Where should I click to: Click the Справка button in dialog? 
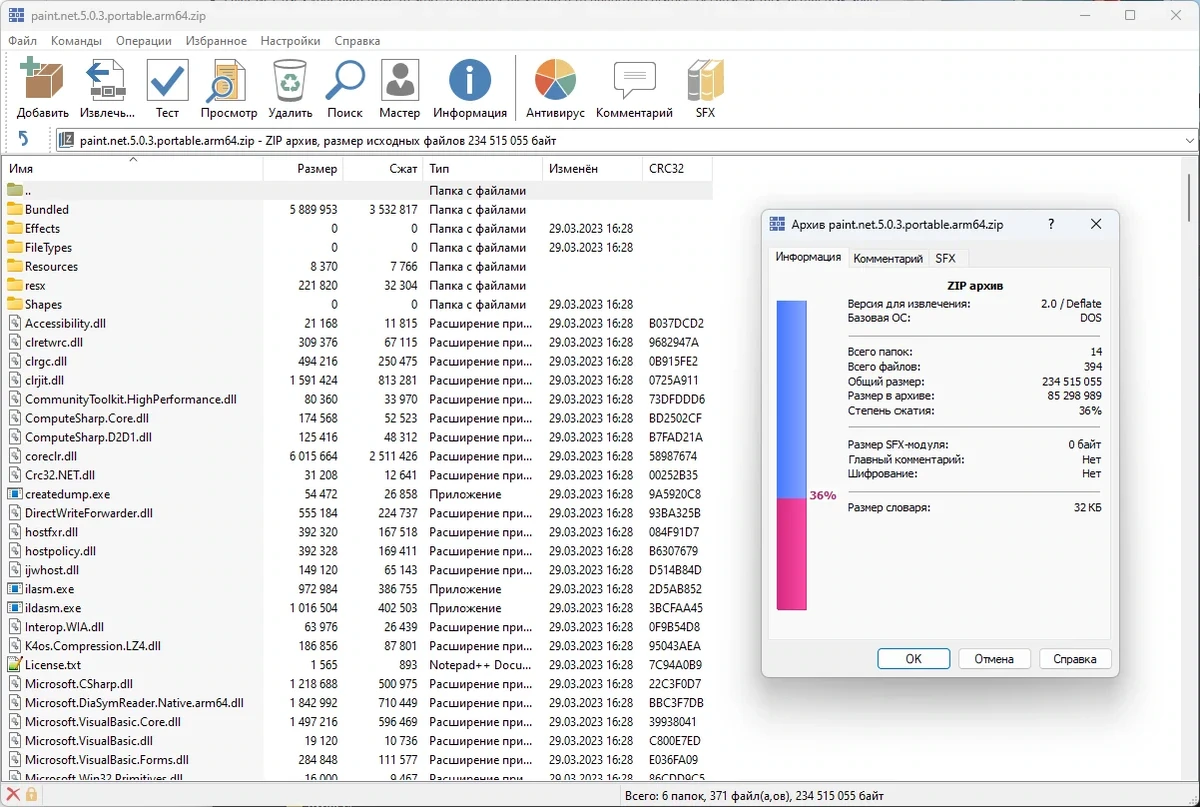(1076, 659)
